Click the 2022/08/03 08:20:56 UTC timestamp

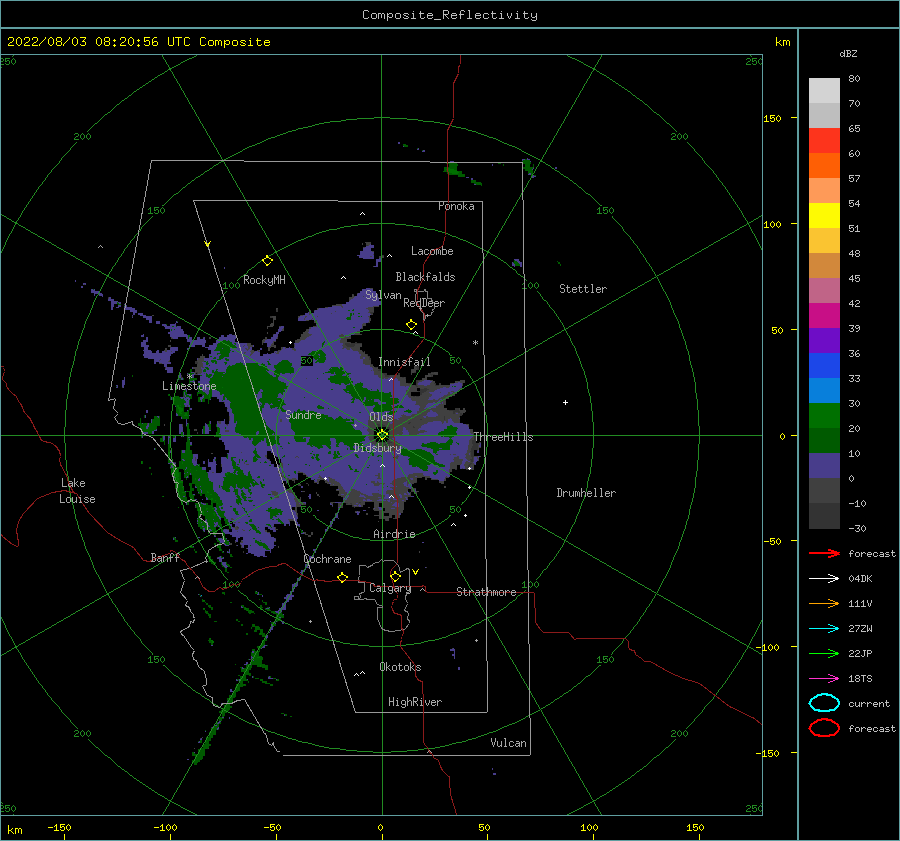coord(138,42)
